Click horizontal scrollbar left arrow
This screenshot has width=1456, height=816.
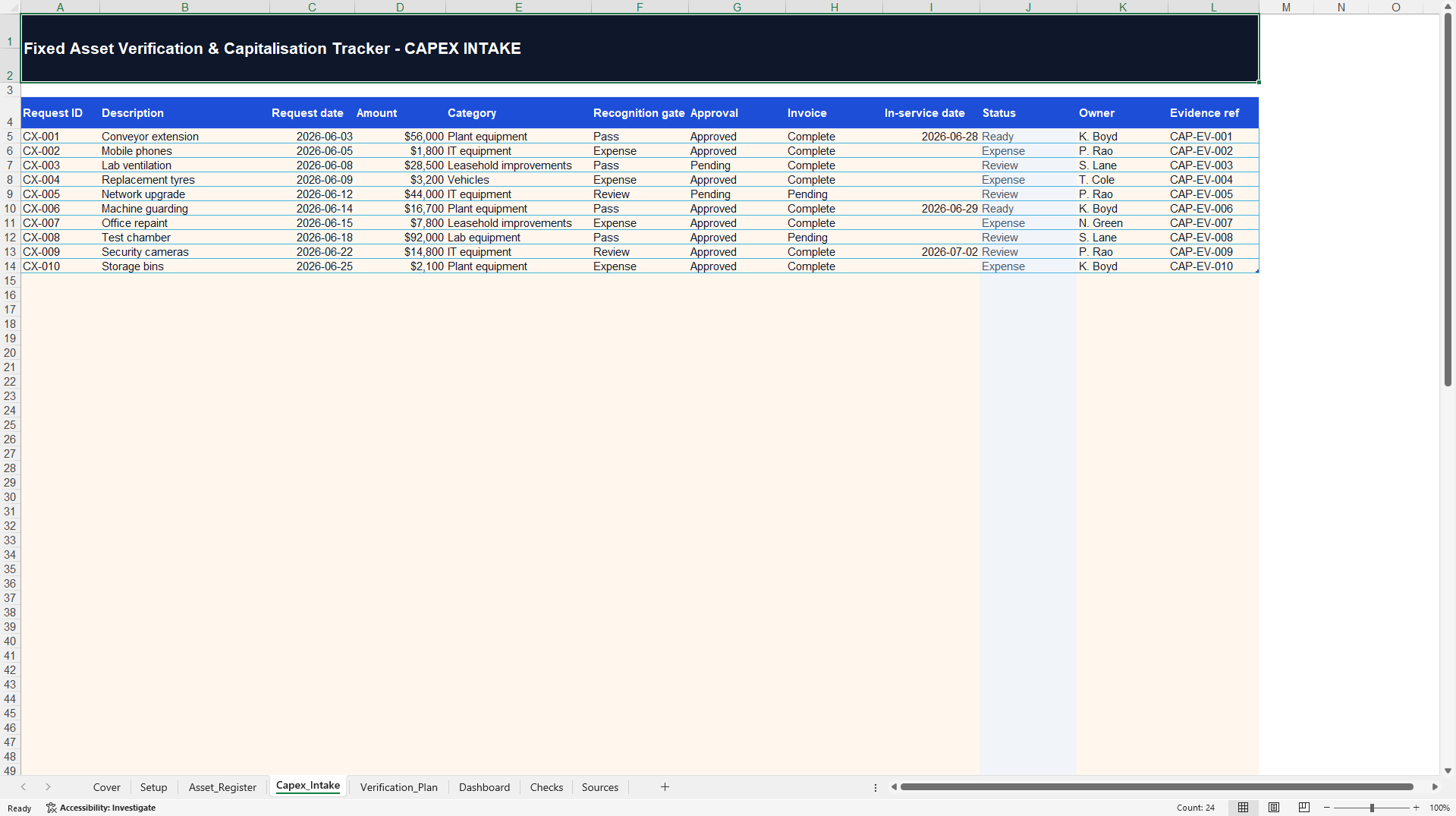click(x=894, y=787)
